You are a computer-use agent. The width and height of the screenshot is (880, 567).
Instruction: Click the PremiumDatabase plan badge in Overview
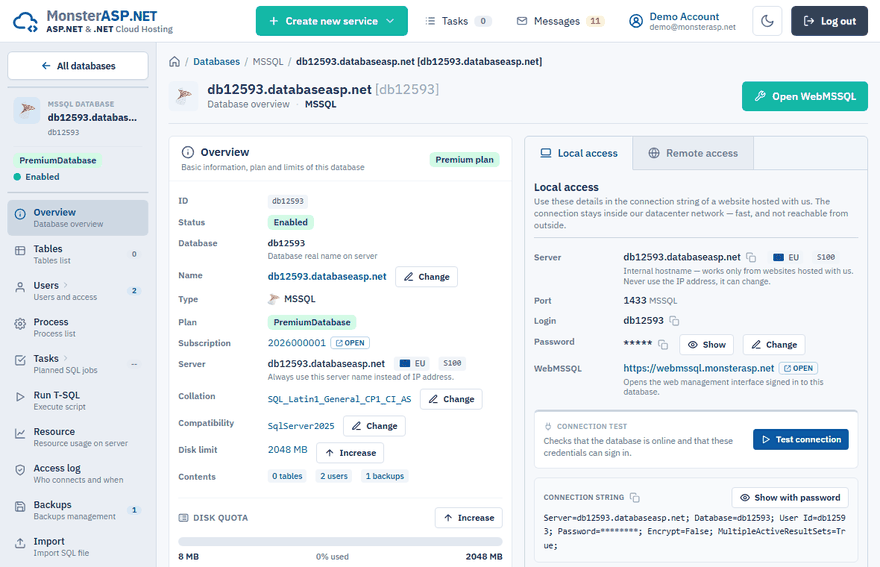pos(312,322)
